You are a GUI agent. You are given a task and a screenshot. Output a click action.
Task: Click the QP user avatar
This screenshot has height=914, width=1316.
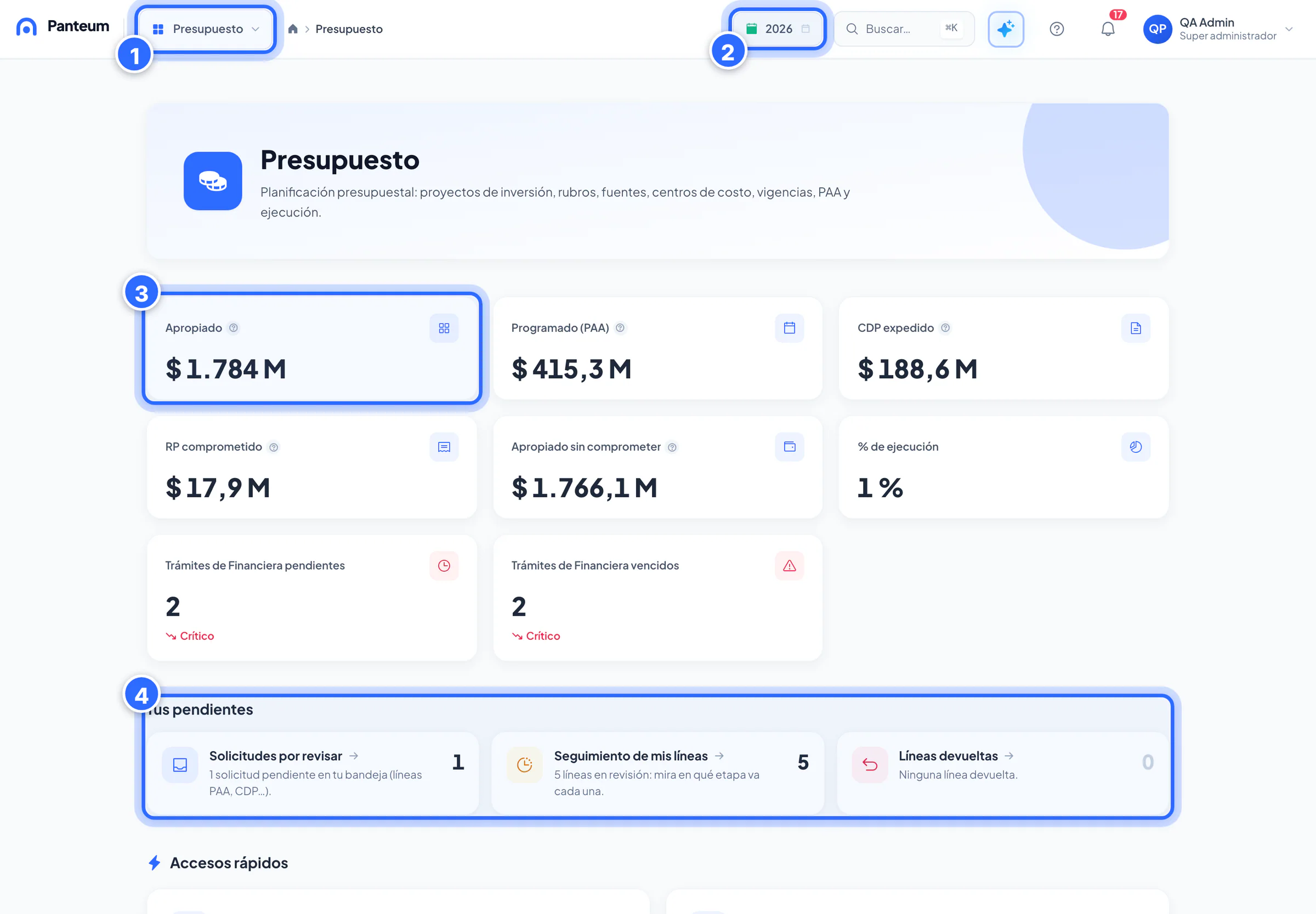pos(1158,29)
